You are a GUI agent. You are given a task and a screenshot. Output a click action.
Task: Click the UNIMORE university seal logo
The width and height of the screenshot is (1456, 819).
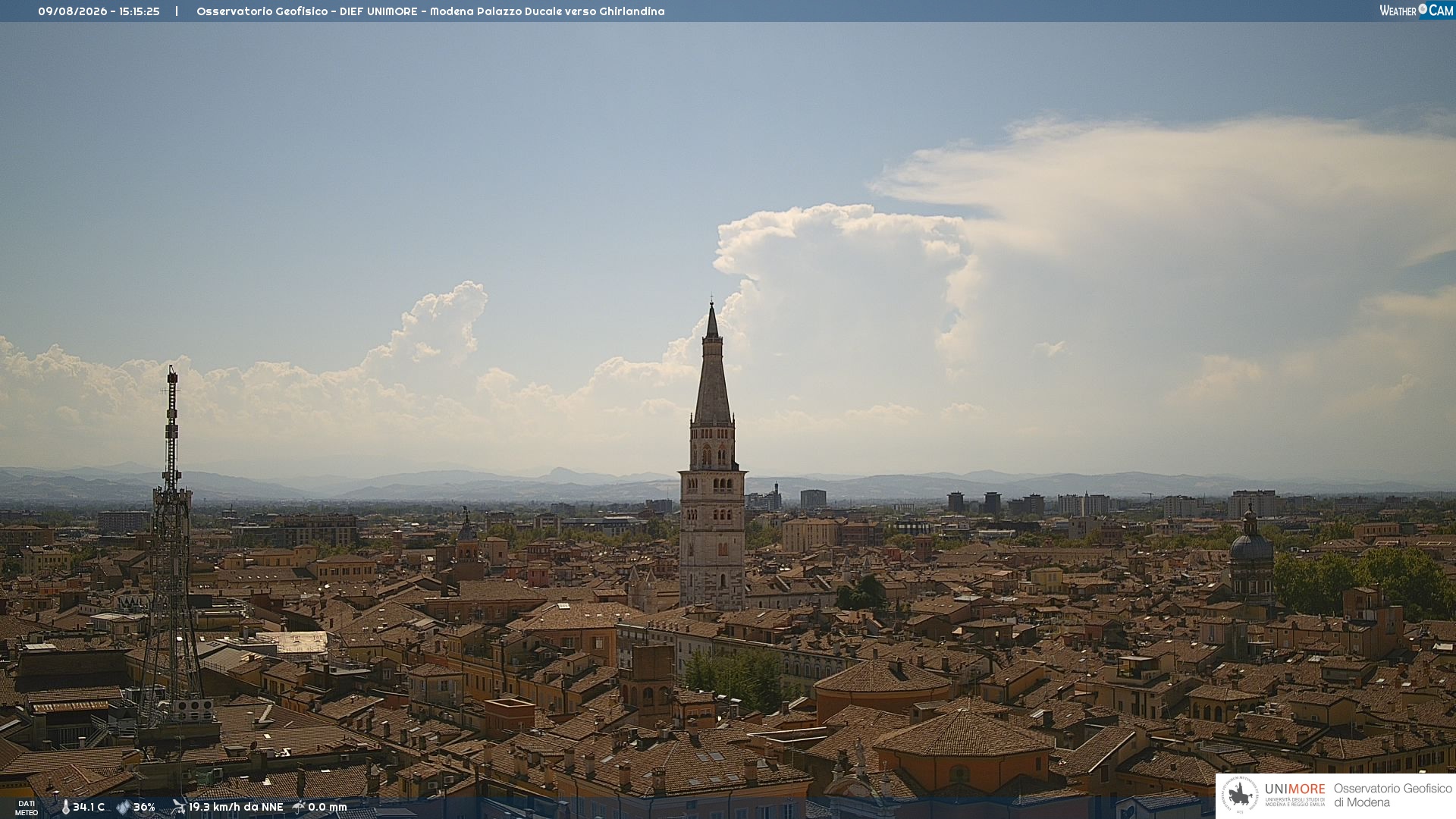point(1240,795)
